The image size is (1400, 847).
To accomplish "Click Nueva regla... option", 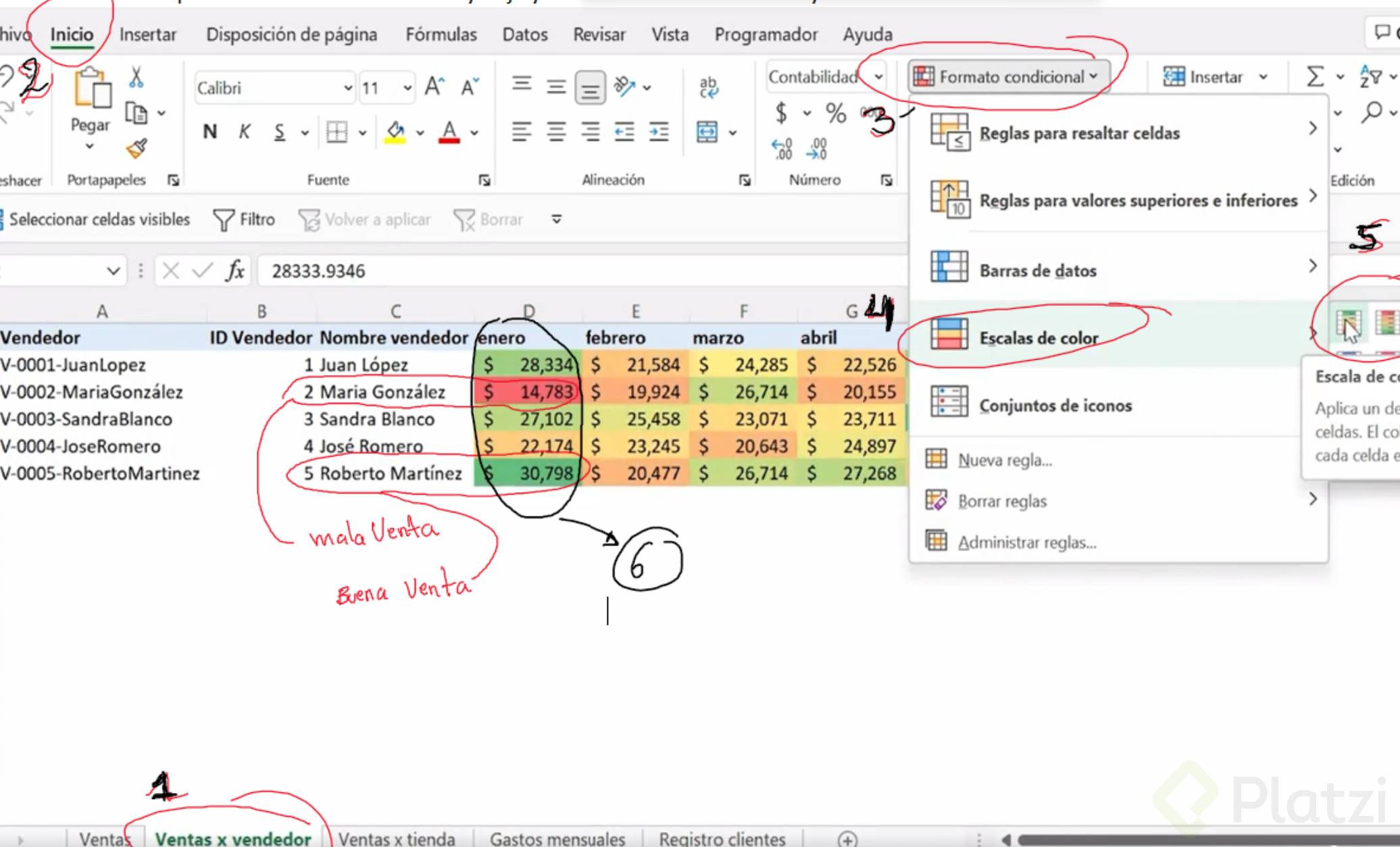I will [x=1005, y=460].
